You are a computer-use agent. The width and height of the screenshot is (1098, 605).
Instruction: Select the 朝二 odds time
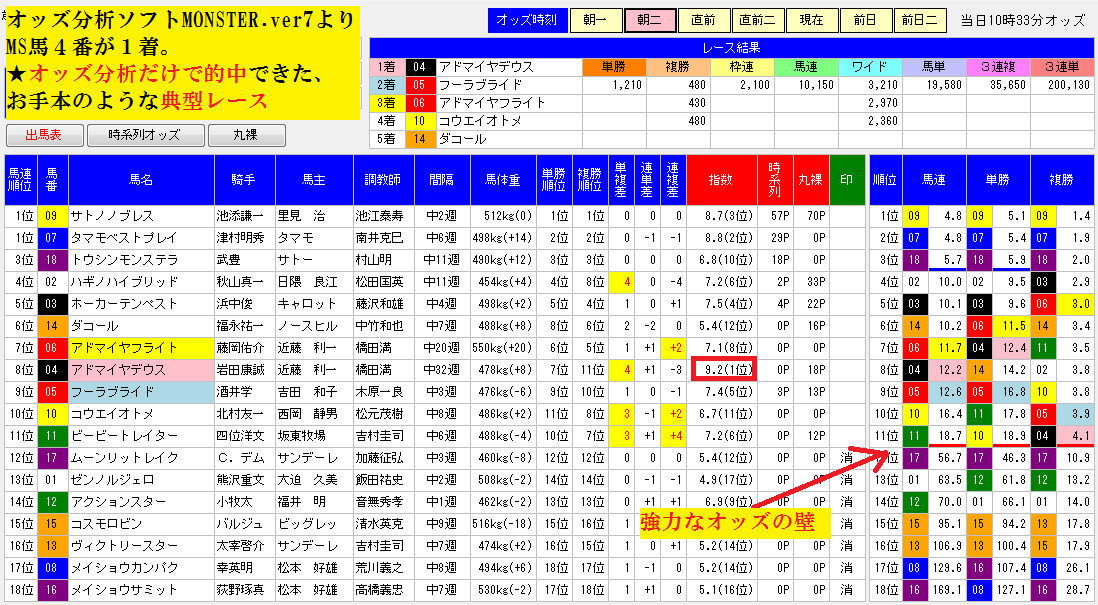[650, 20]
